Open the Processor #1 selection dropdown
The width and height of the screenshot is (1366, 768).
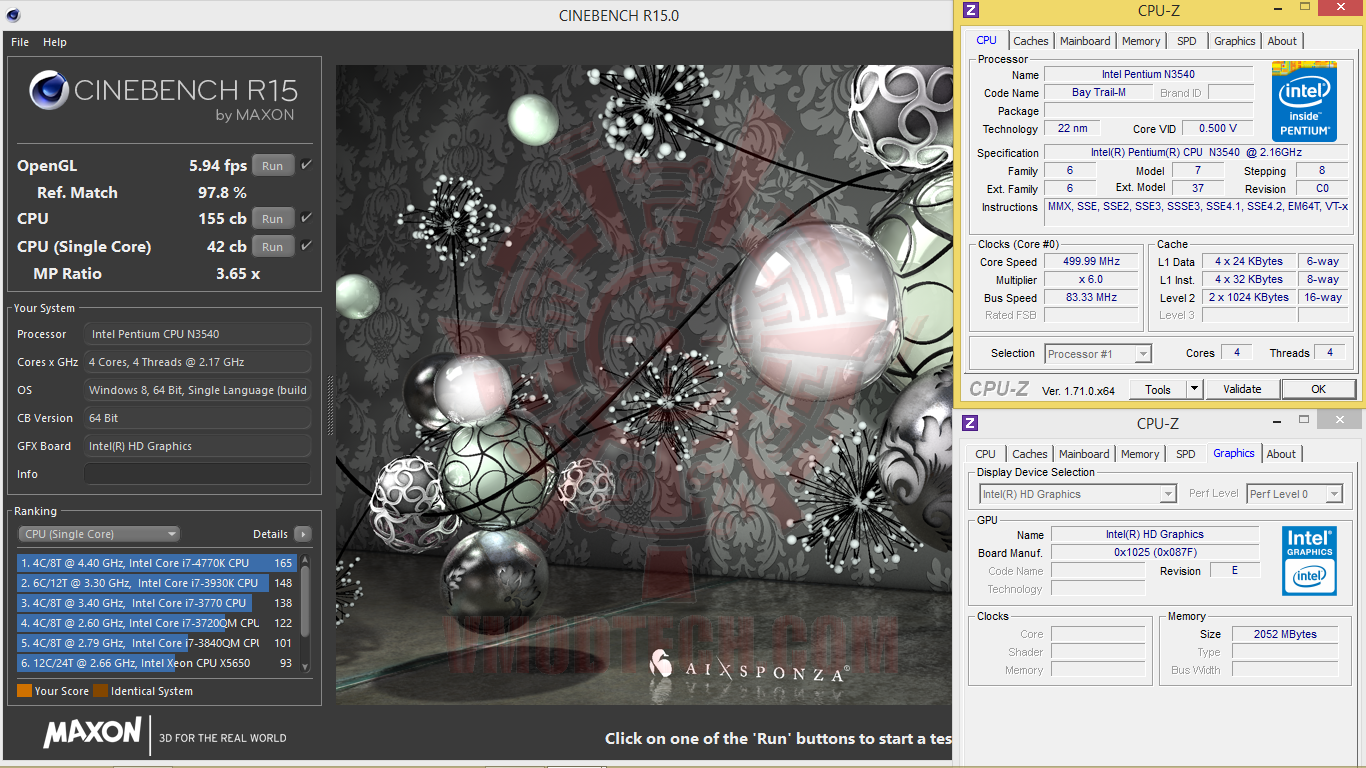1098,354
